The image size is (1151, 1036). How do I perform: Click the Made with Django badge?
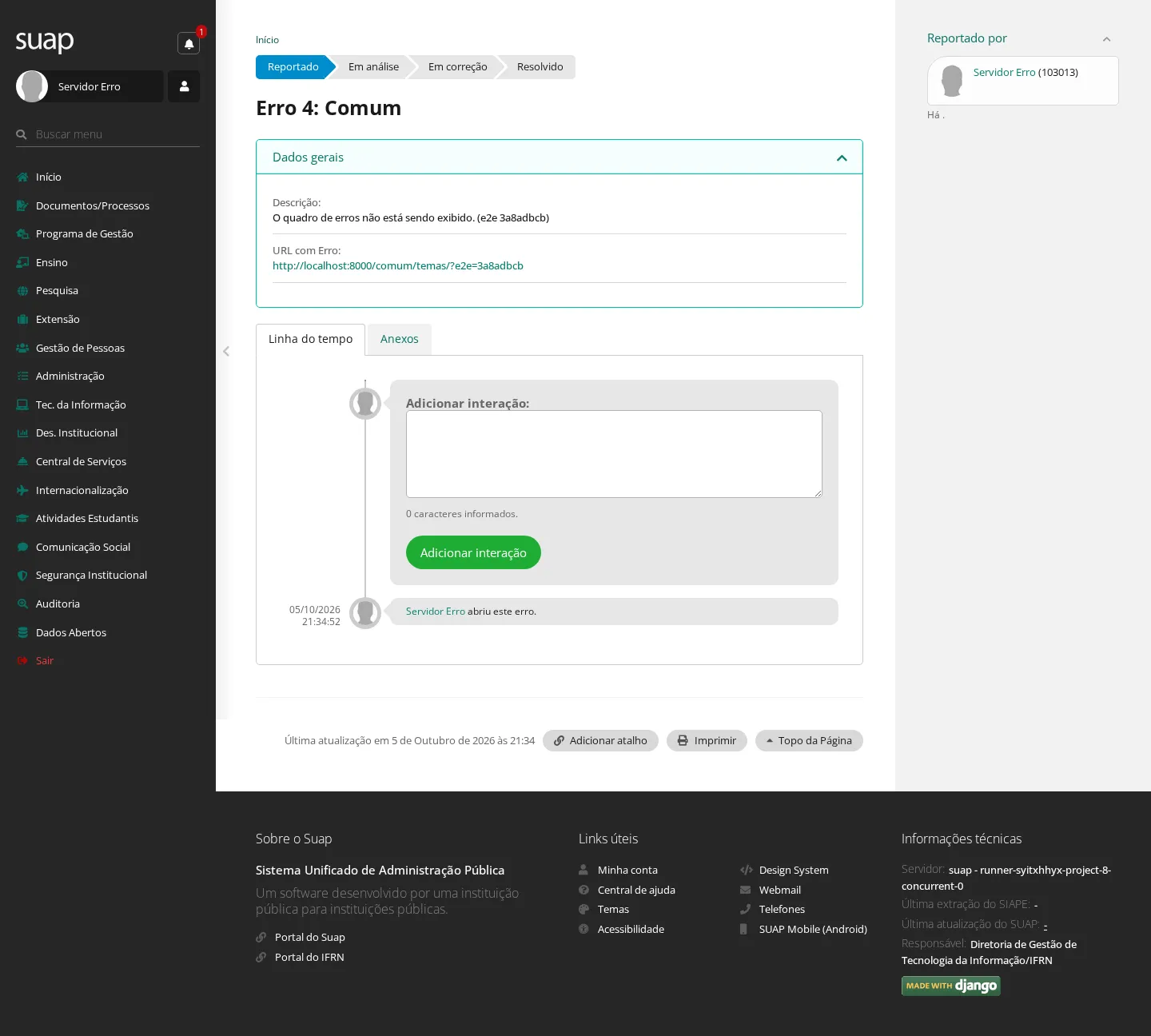[x=951, y=986]
